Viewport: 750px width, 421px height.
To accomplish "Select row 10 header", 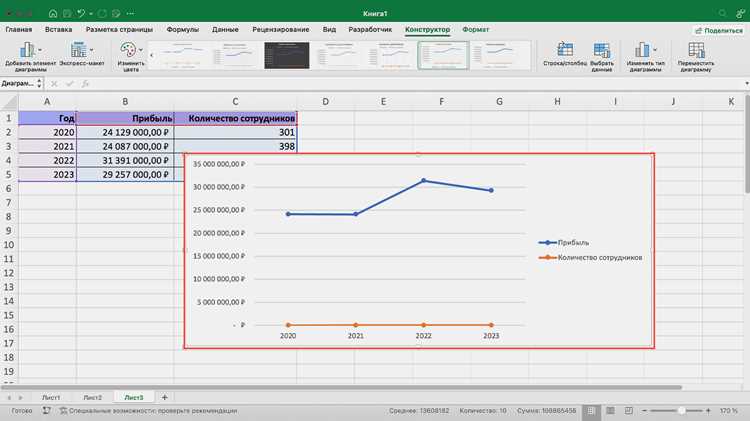I will tap(9, 245).
